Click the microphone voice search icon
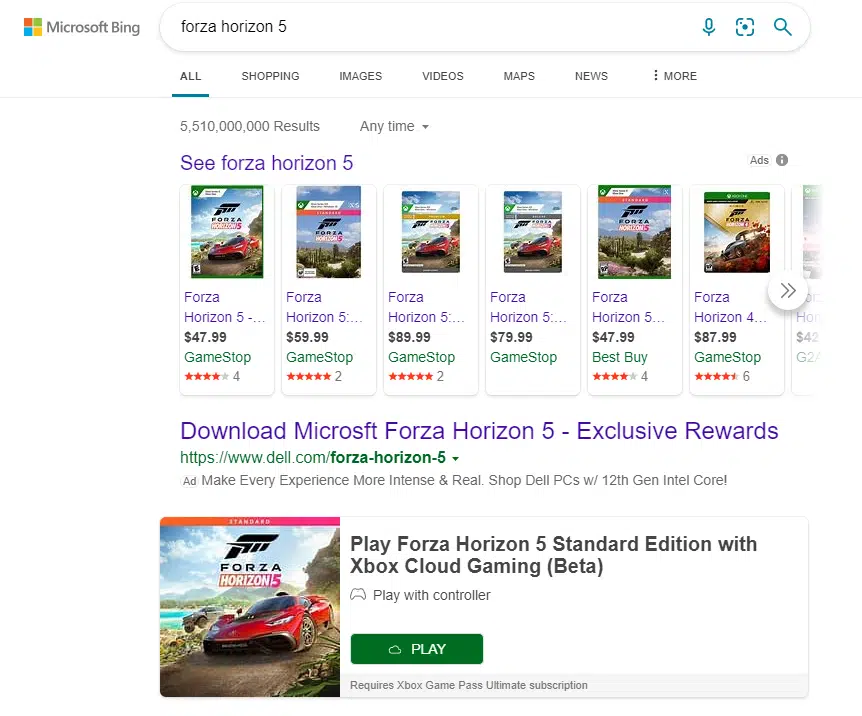This screenshot has height=716, width=862. (x=709, y=27)
